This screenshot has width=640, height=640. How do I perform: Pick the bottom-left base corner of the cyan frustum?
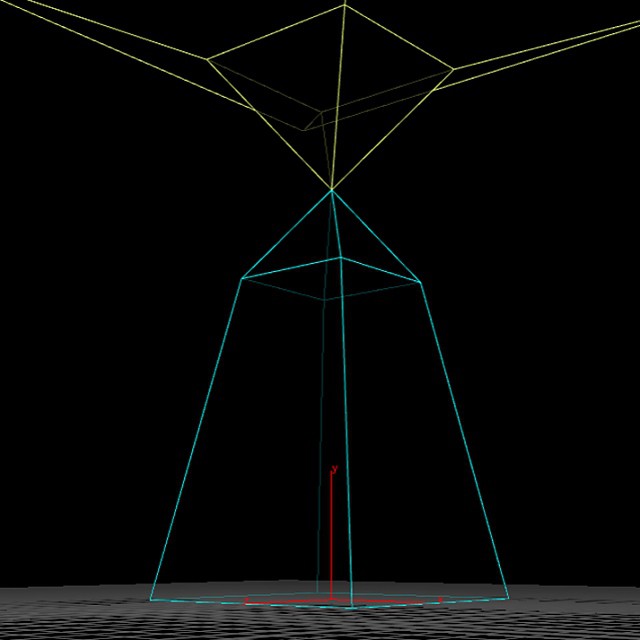(x=151, y=599)
